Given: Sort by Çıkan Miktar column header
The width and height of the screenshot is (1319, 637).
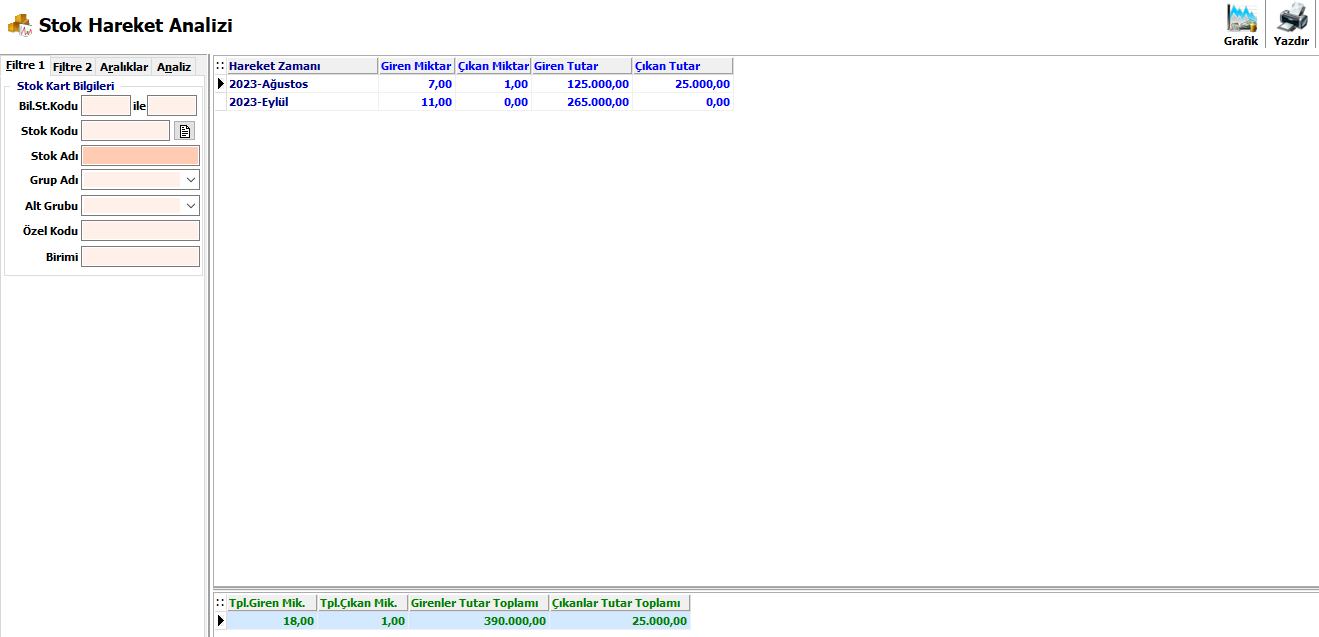Looking at the screenshot, I should (493, 66).
